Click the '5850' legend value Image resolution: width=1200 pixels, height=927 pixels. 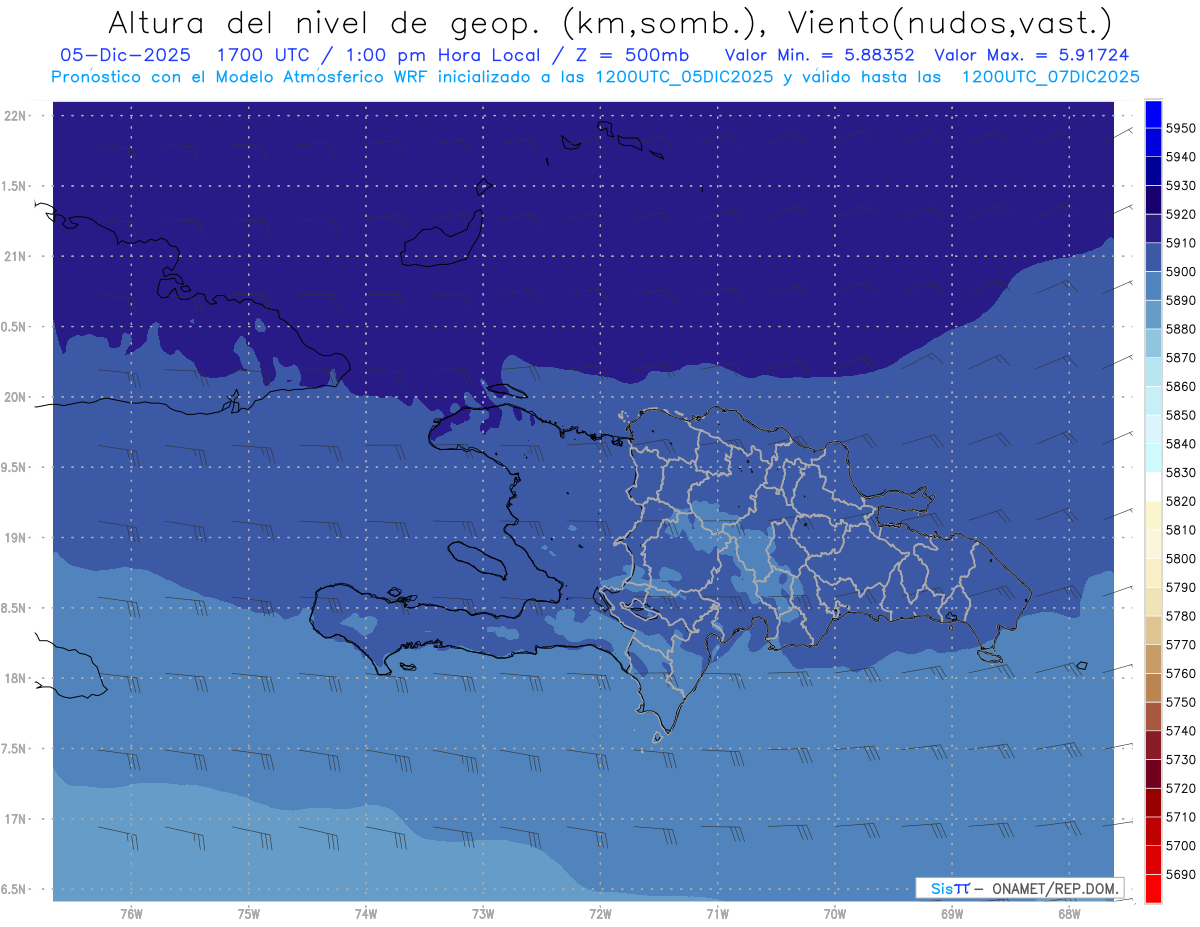(1181, 415)
